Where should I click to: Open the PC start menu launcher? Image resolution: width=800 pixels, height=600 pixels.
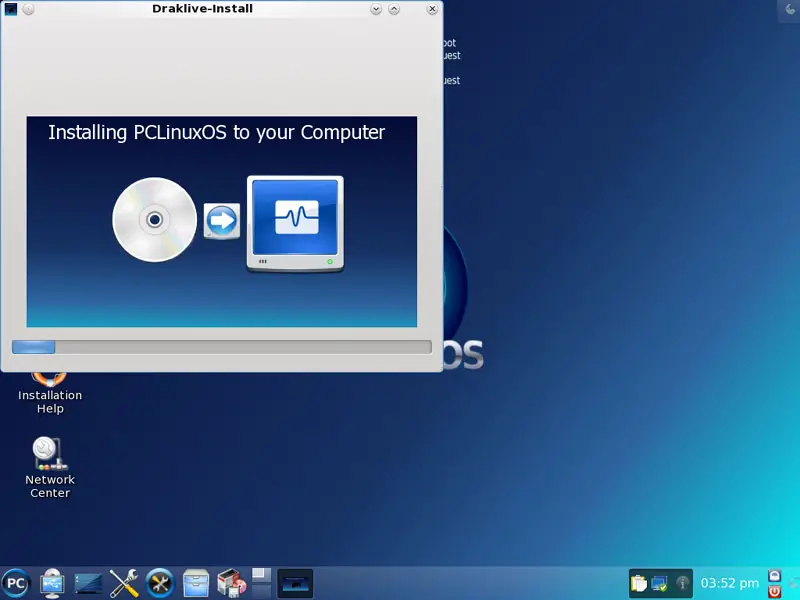point(16,583)
